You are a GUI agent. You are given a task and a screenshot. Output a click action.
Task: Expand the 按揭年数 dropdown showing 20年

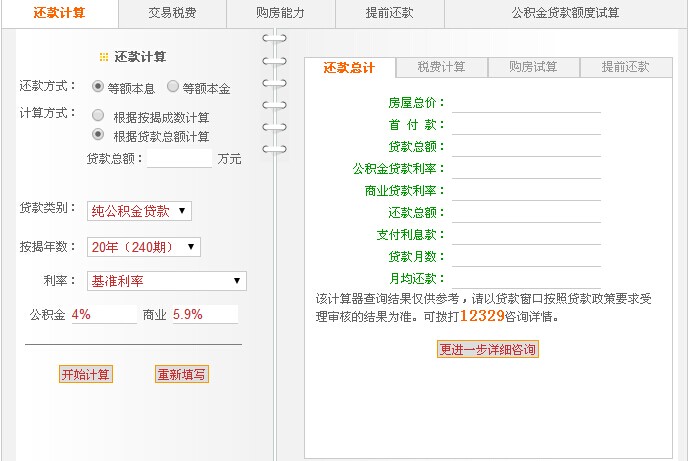144,247
